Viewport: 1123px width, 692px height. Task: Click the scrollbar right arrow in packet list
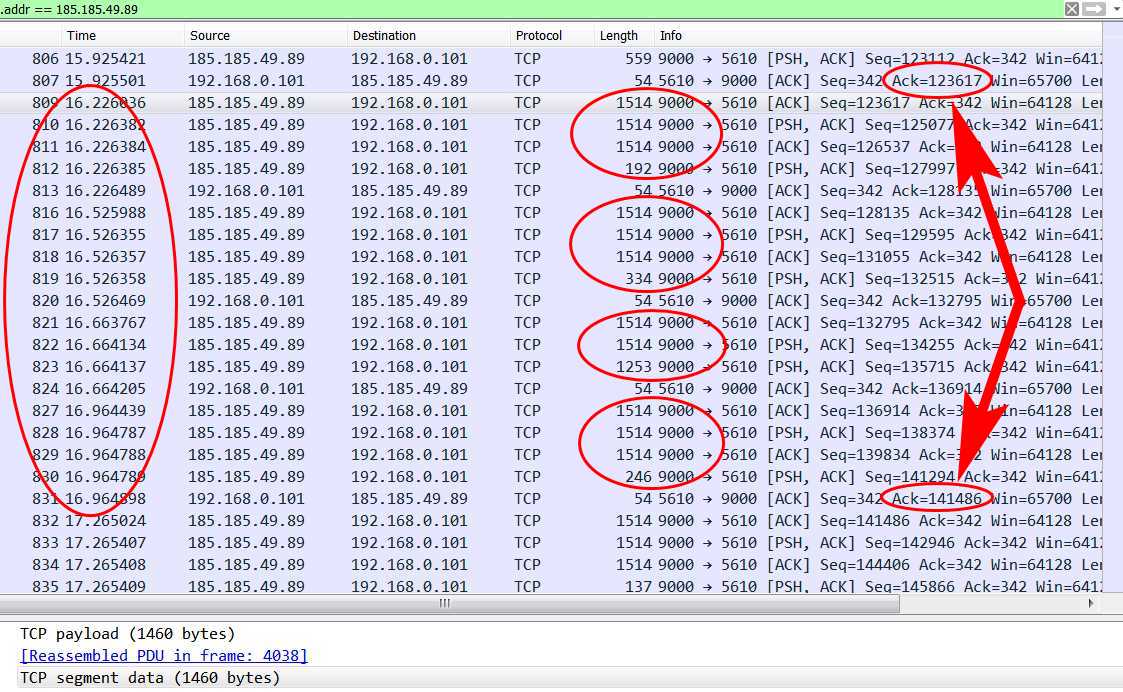[1091, 604]
